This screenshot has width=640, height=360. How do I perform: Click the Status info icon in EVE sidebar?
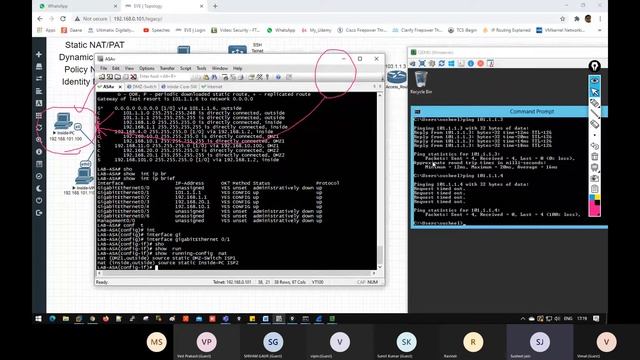[x=39, y=152]
